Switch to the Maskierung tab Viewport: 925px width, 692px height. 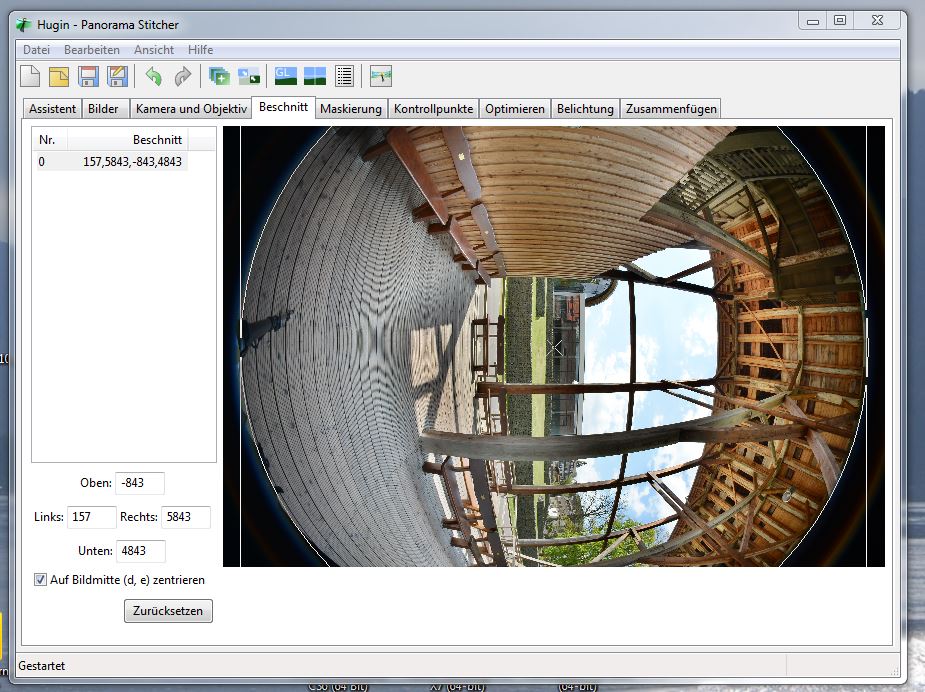coord(351,109)
